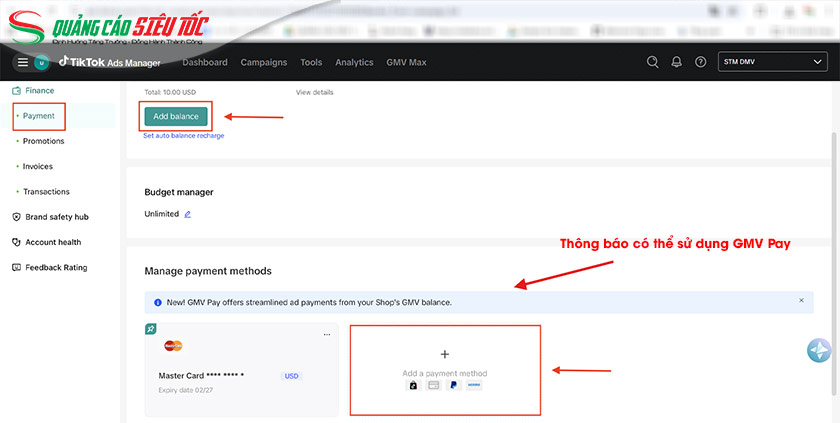Edit the Unlimited budget pencil icon
Image resolution: width=840 pixels, height=423 pixels.
(187, 214)
